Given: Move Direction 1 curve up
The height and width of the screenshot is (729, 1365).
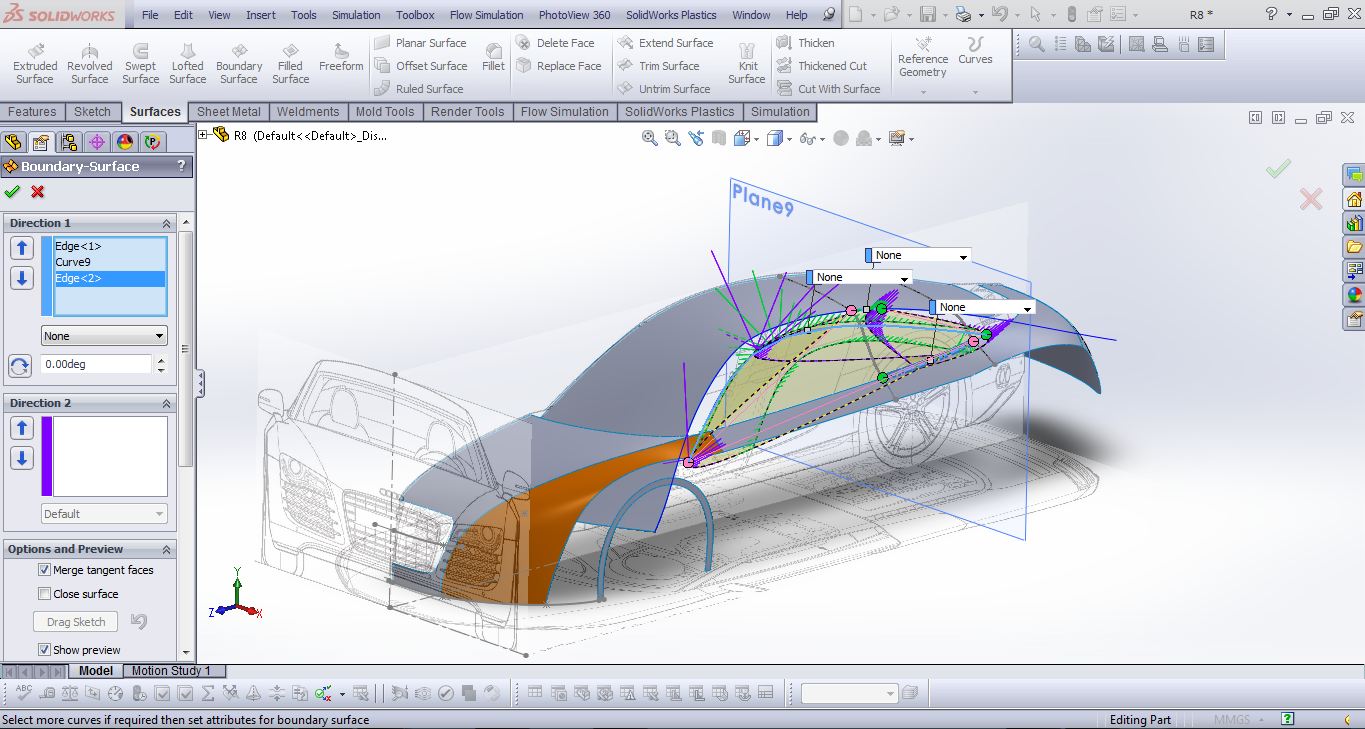Looking at the screenshot, I should click(x=22, y=248).
